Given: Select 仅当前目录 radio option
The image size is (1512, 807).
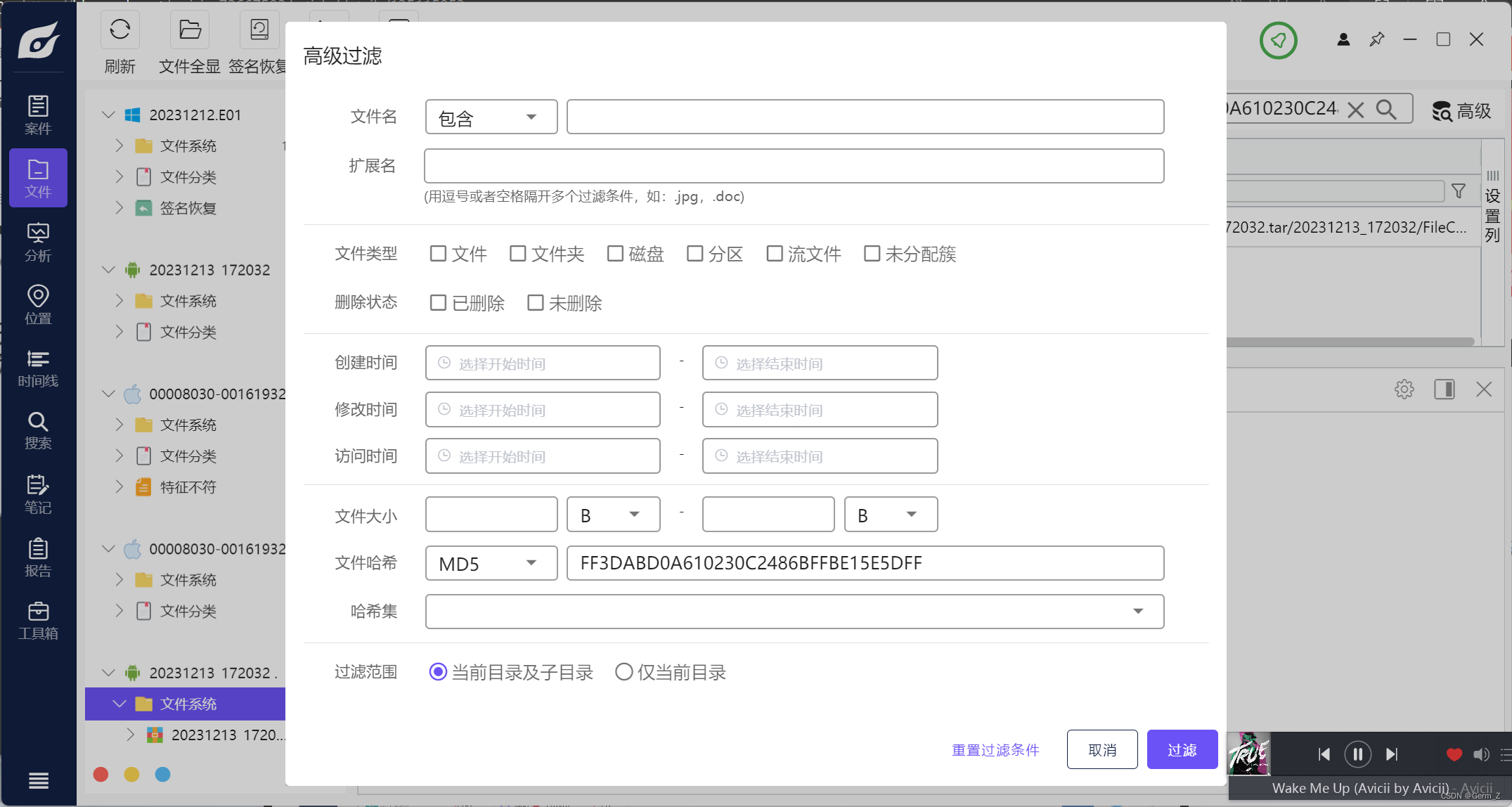Looking at the screenshot, I should [x=623, y=672].
